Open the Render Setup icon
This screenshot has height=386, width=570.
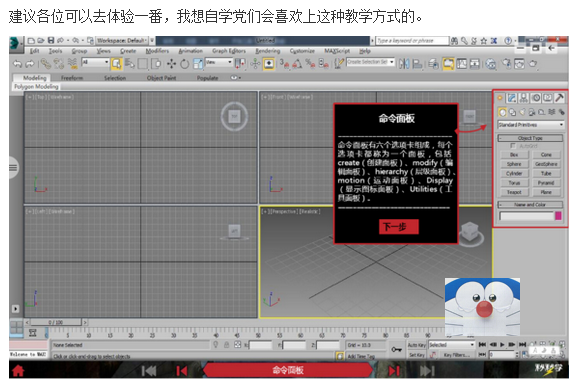pos(506,64)
